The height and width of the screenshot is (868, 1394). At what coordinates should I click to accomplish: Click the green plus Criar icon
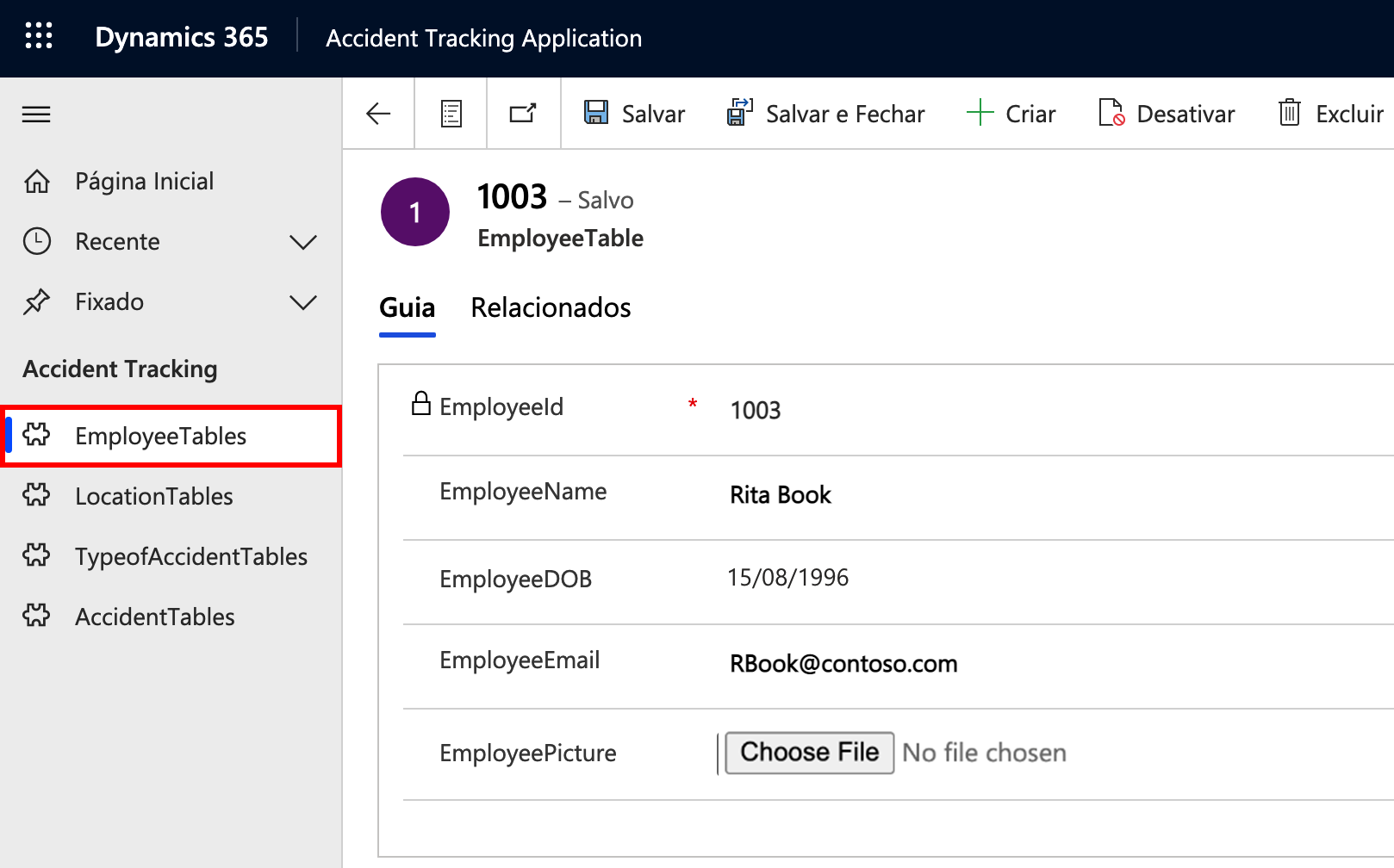[x=980, y=113]
